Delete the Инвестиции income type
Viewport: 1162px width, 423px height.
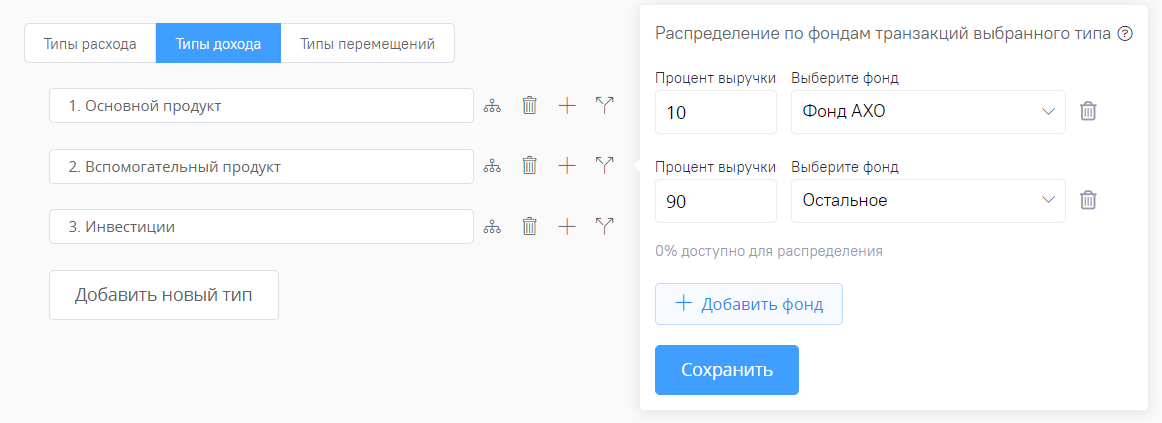pos(529,226)
